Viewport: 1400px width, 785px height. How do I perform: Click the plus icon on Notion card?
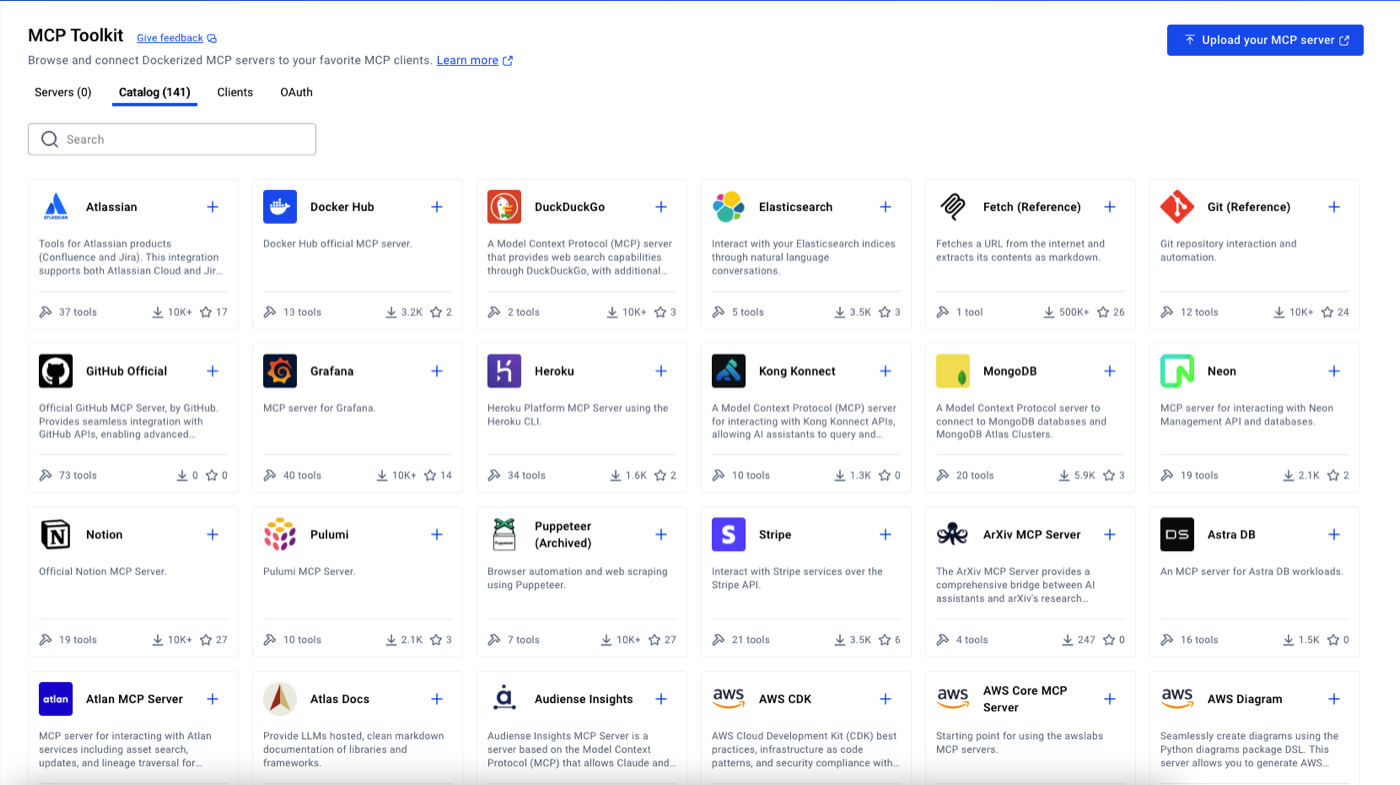(212, 535)
